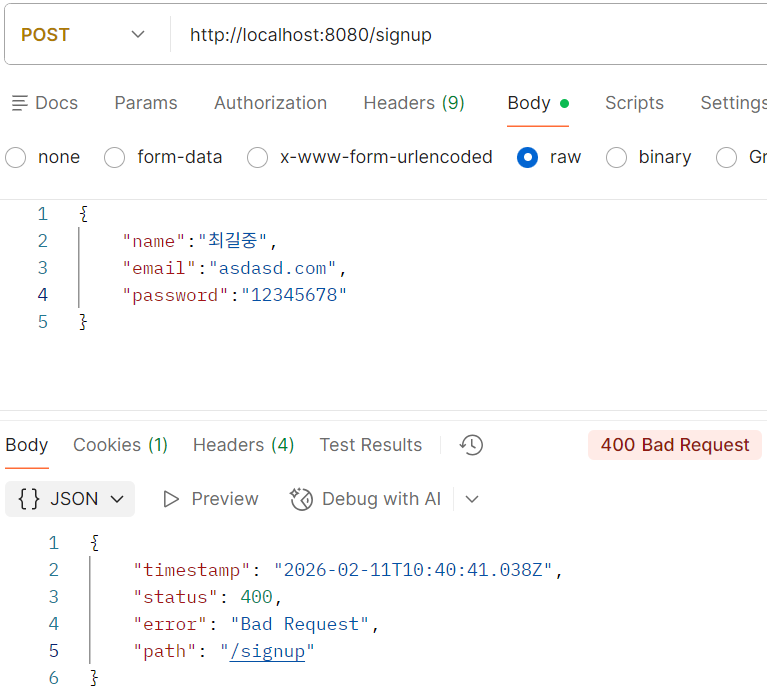Open the response Body tab

click(x=27, y=445)
